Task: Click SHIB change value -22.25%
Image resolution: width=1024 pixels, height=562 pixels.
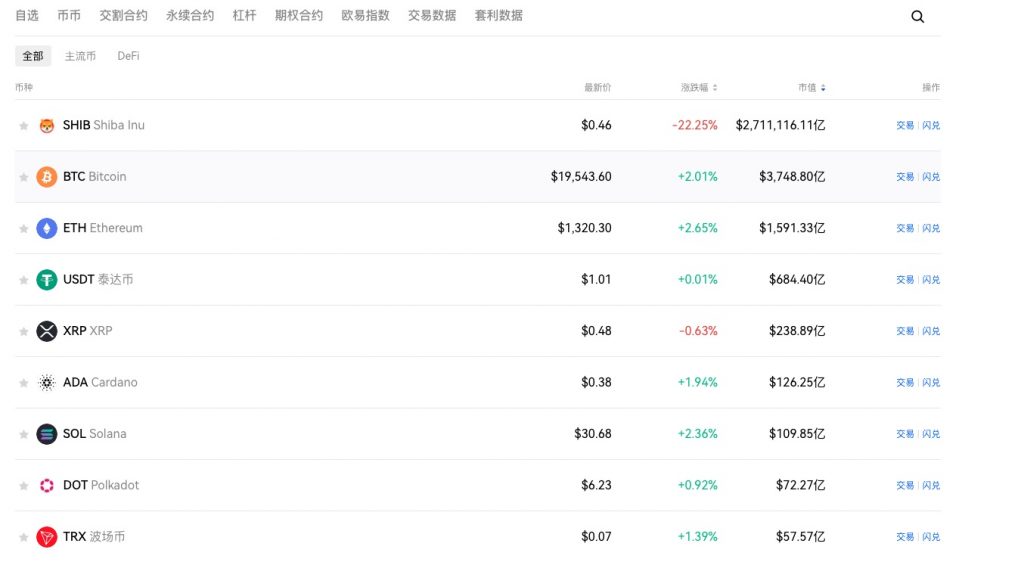Action: (x=695, y=125)
